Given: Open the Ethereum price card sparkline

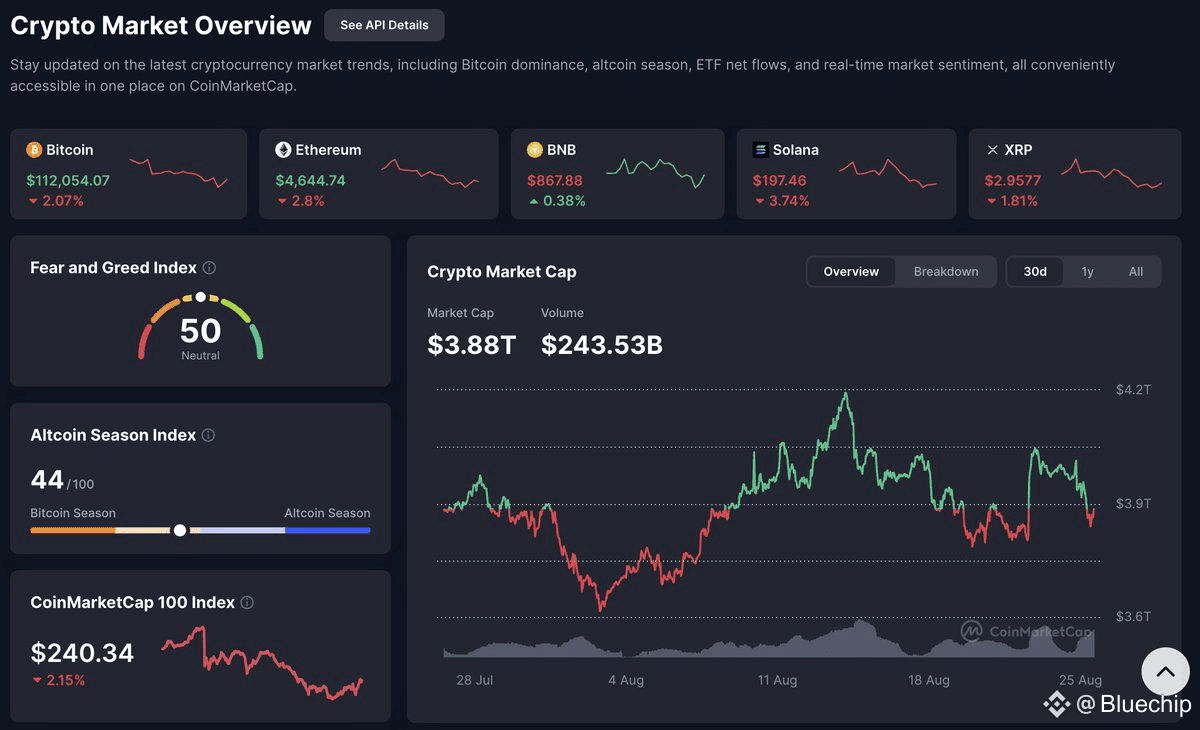Looking at the screenshot, I should [x=430, y=173].
